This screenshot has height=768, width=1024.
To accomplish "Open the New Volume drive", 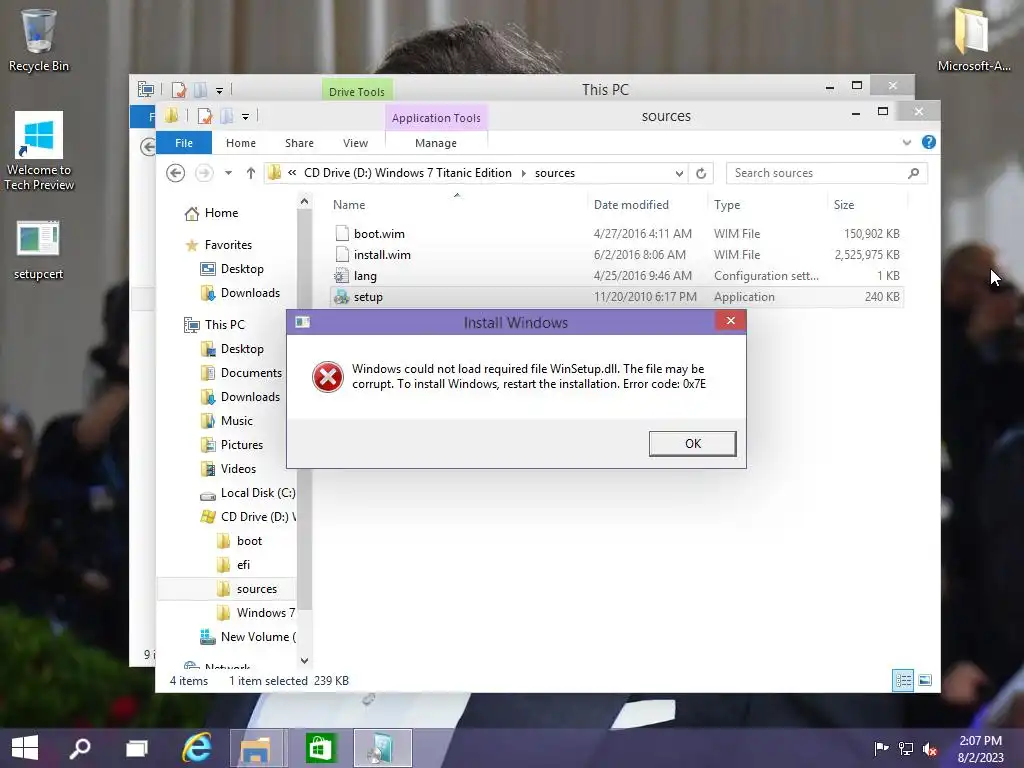I will pyautogui.click(x=258, y=637).
